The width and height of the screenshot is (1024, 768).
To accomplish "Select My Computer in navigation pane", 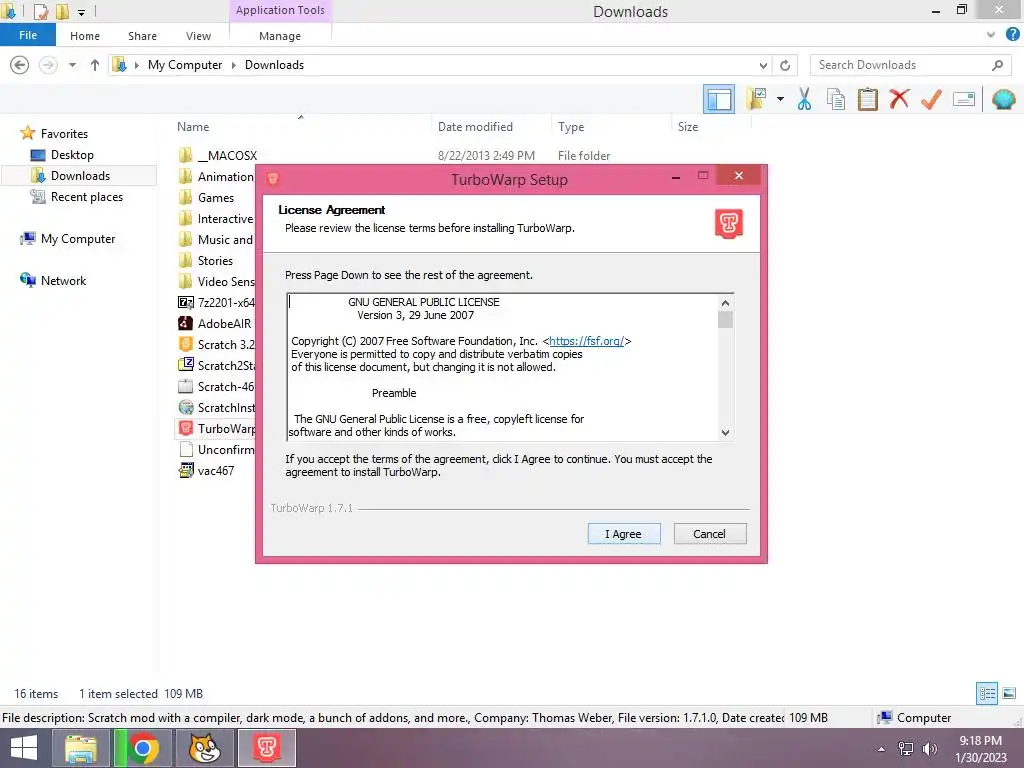I will (x=78, y=239).
